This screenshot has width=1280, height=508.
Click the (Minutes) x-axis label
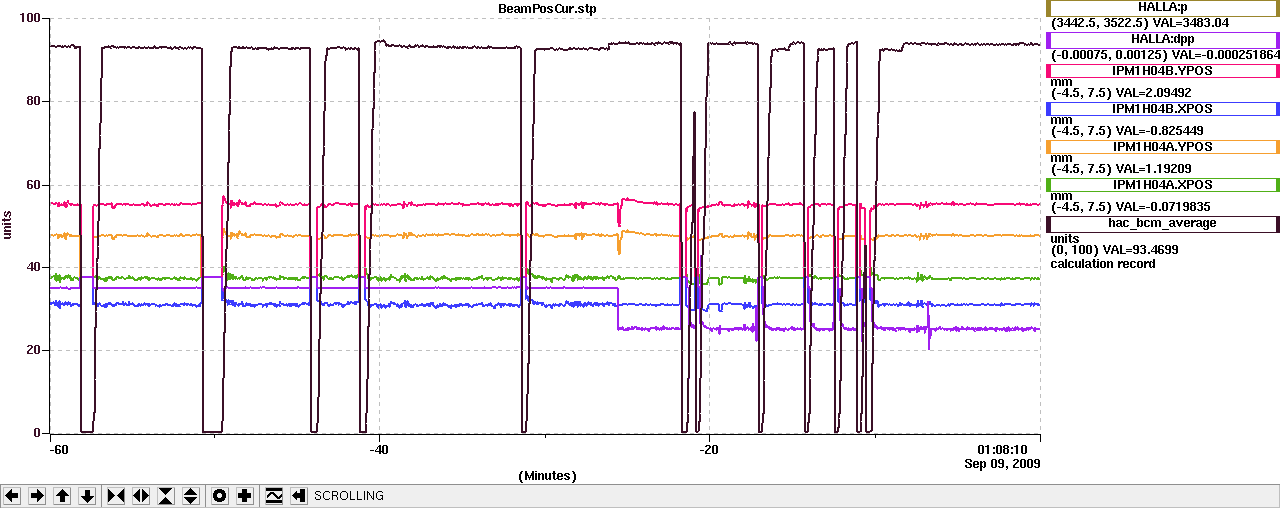(548, 476)
